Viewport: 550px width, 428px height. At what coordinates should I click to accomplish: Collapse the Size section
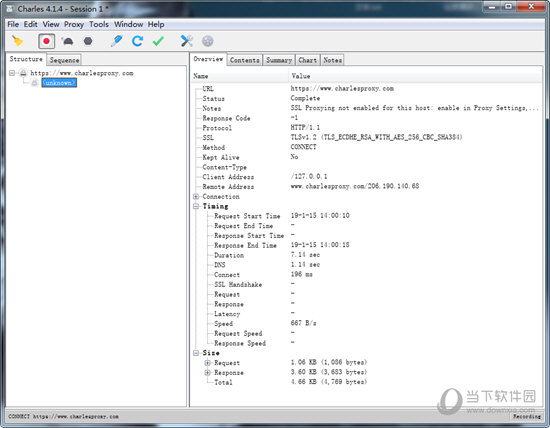coord(196,353)
